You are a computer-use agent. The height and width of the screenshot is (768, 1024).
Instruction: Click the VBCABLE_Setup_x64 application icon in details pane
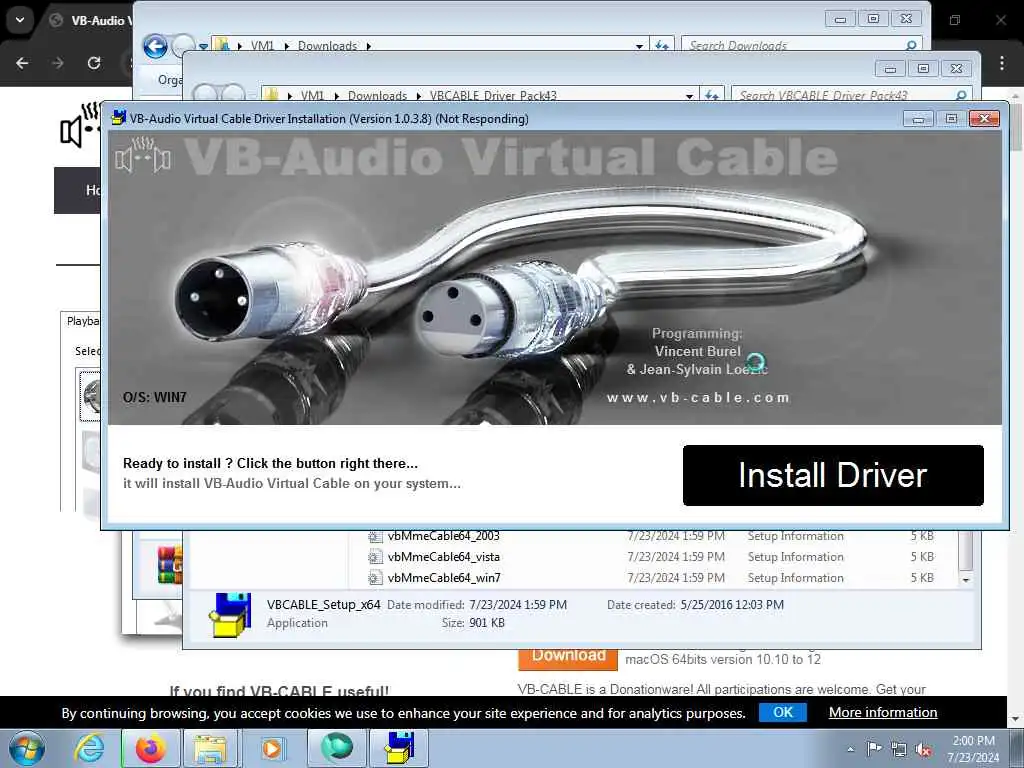point(230,615)
